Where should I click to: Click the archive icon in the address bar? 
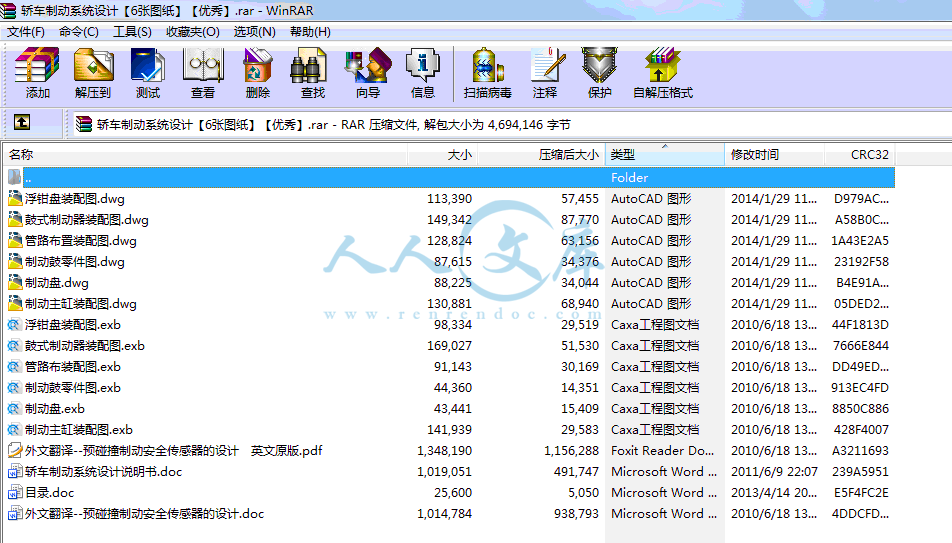coord(84,125)
